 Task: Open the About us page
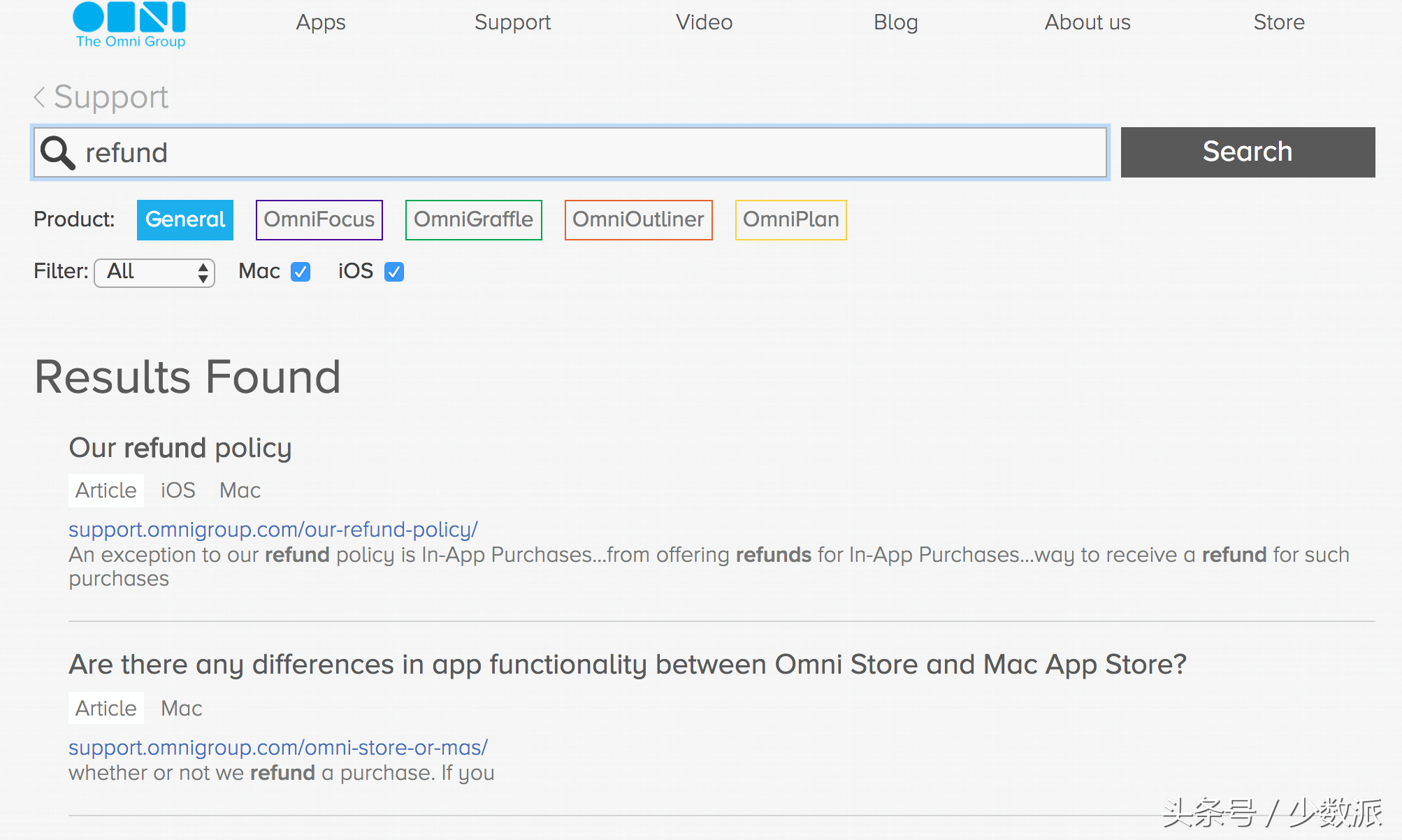point(1087,22)
